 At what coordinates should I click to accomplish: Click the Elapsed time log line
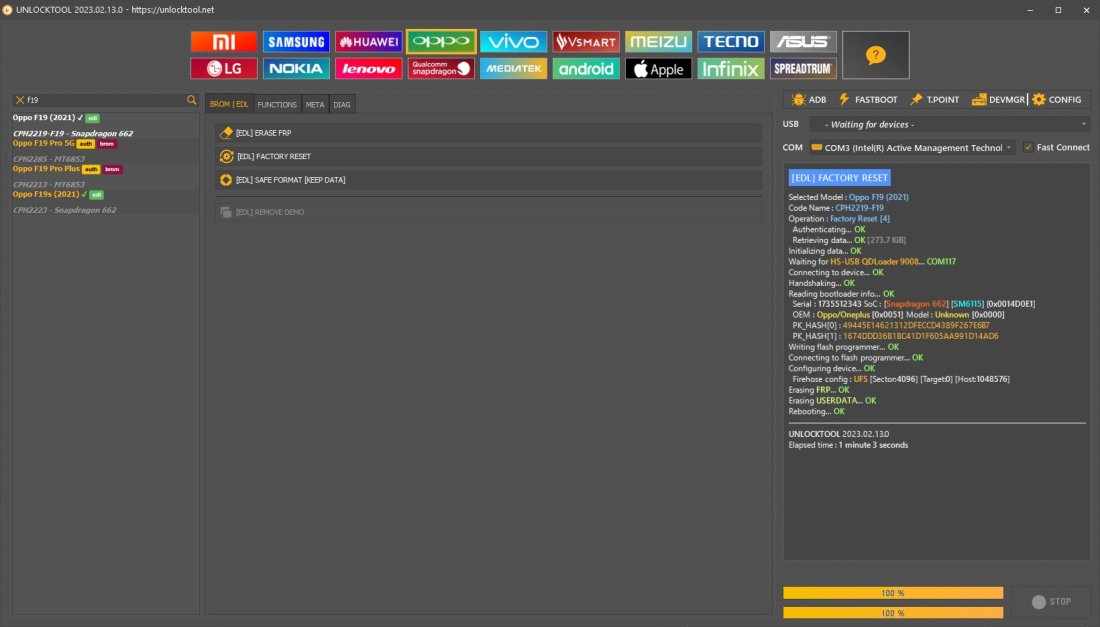[x=848, y=445]
